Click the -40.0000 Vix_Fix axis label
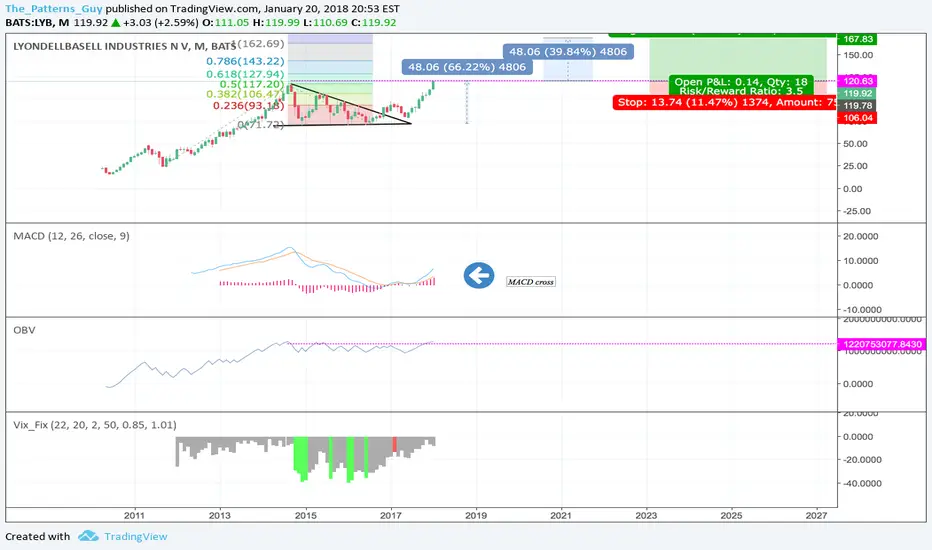This screenshot has width=932, height=550. (x=862, y=483)
